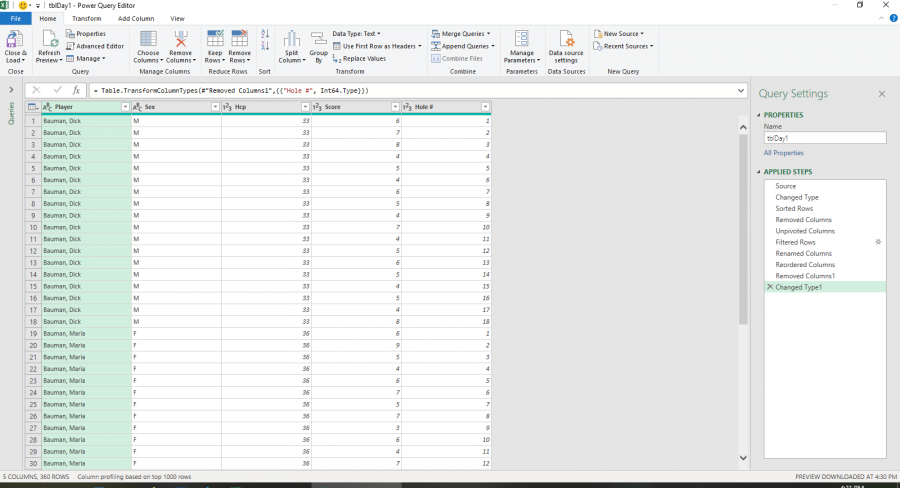Open the Score column filter dropdown
This screenshot has height=488, width=900.
[395, 107]
